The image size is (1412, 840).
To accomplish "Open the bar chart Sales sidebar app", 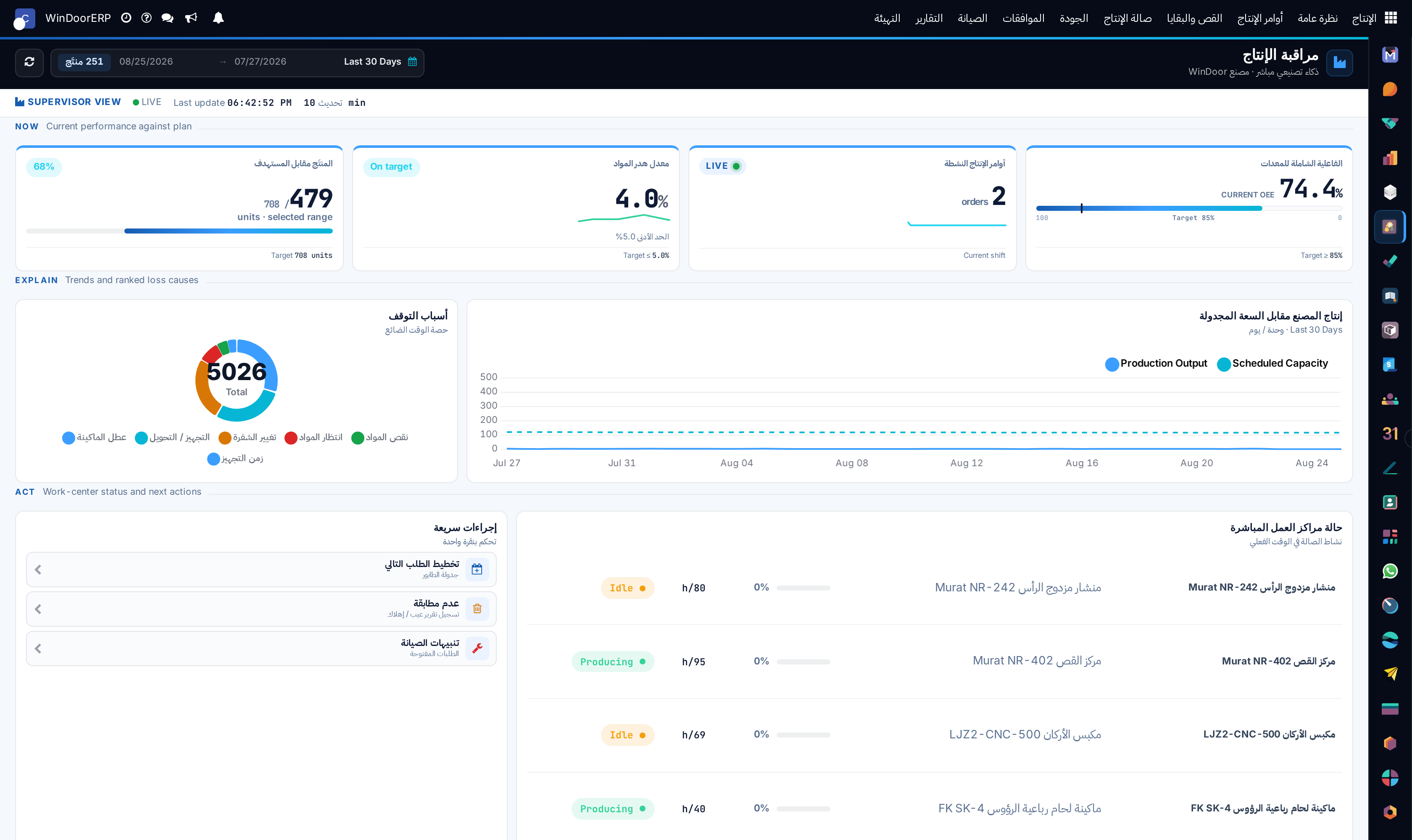I will click(x=1390, y=158).
